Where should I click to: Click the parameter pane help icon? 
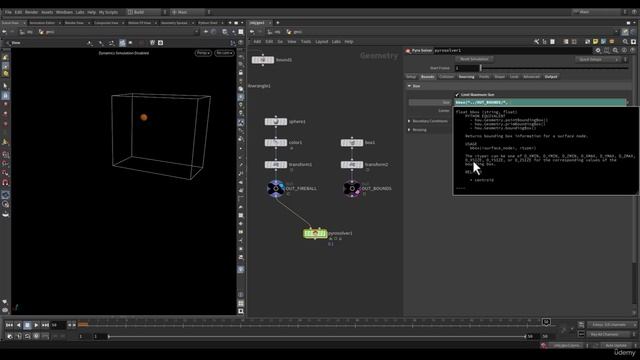(633, 51)
